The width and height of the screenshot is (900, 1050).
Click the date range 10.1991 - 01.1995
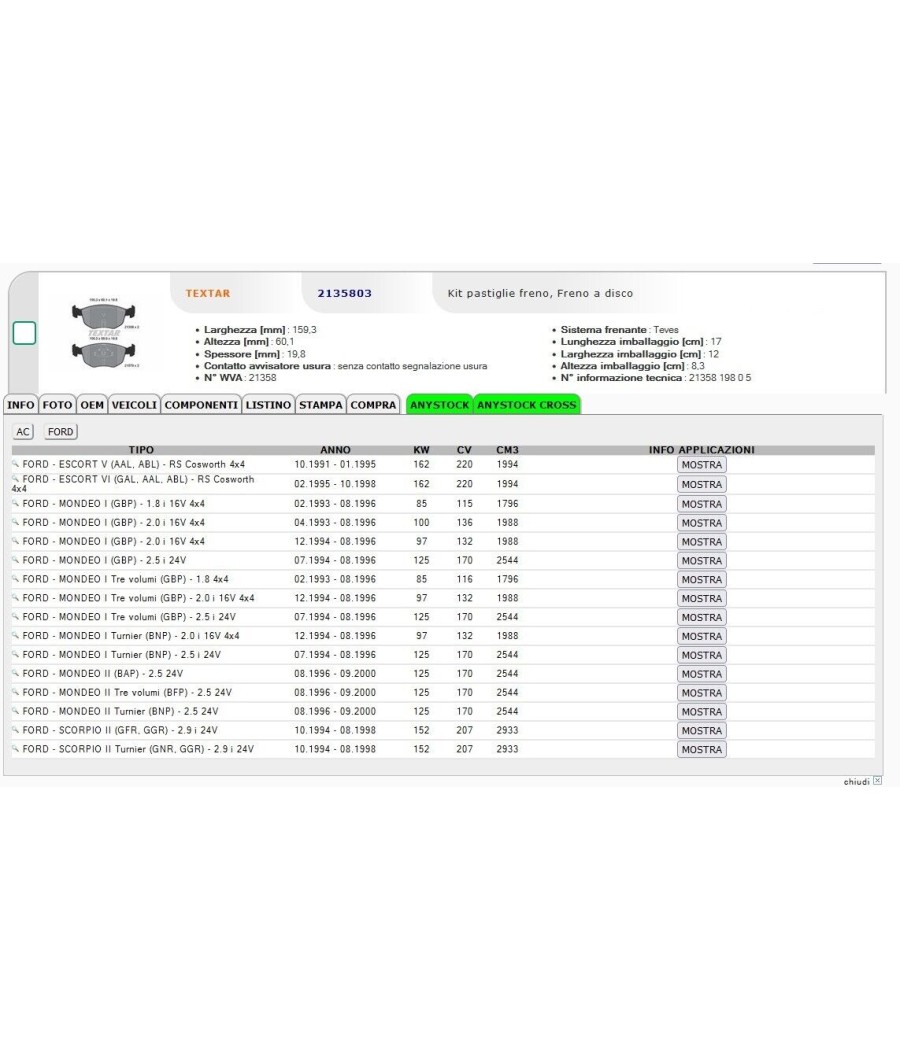[335, 464]
